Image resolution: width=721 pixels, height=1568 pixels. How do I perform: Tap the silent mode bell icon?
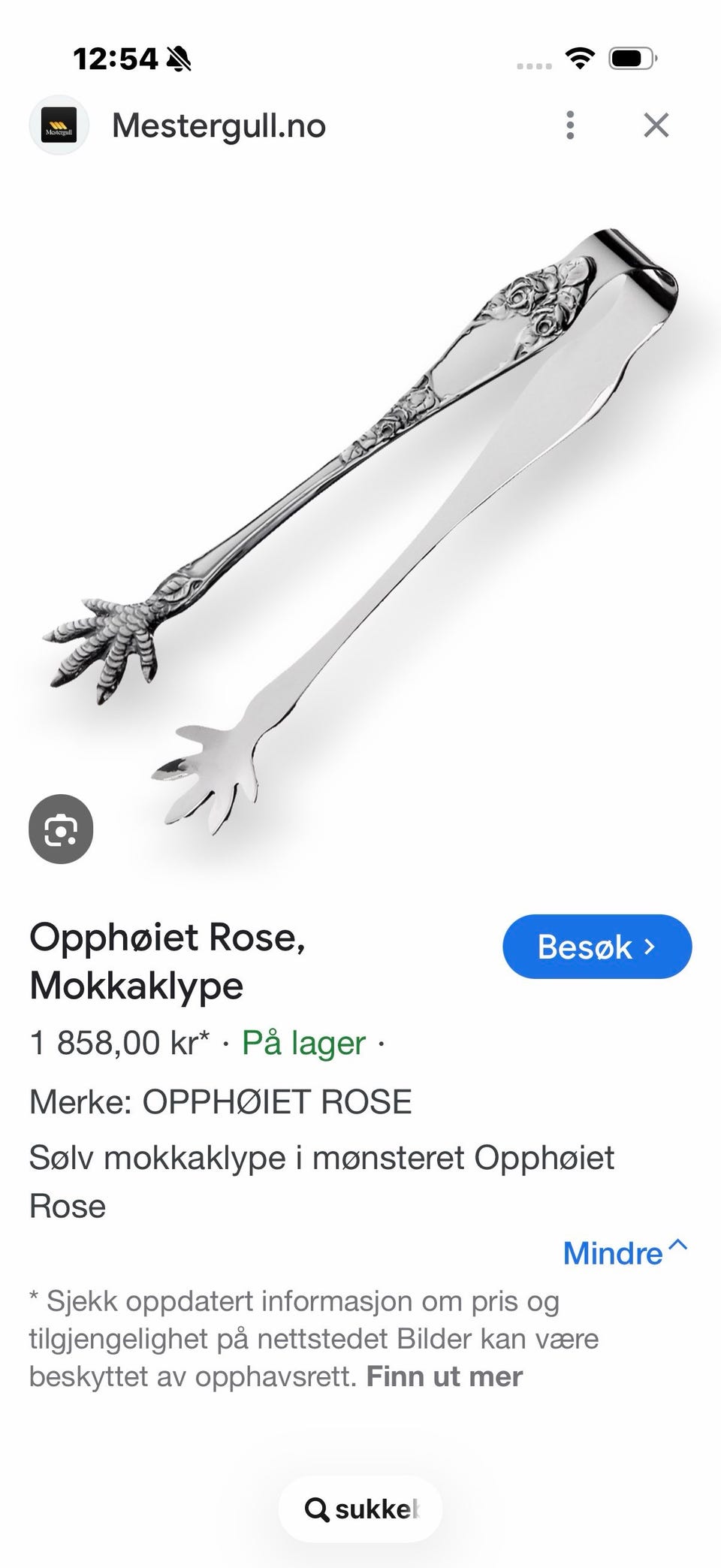(179, 58)
